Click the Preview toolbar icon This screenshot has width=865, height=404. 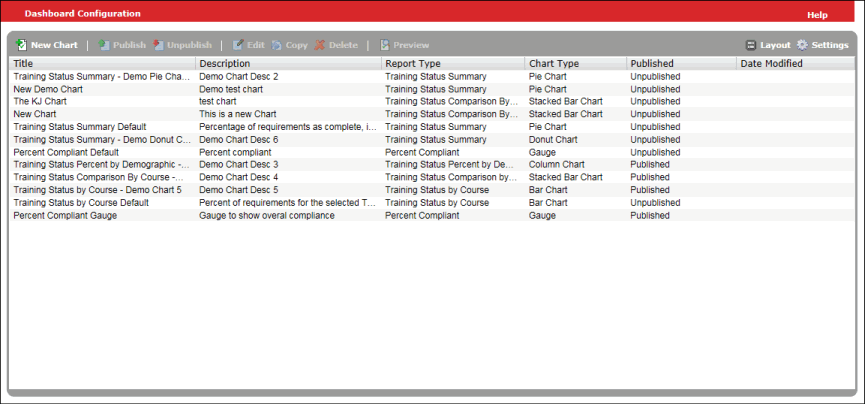(x=385, y=45)
